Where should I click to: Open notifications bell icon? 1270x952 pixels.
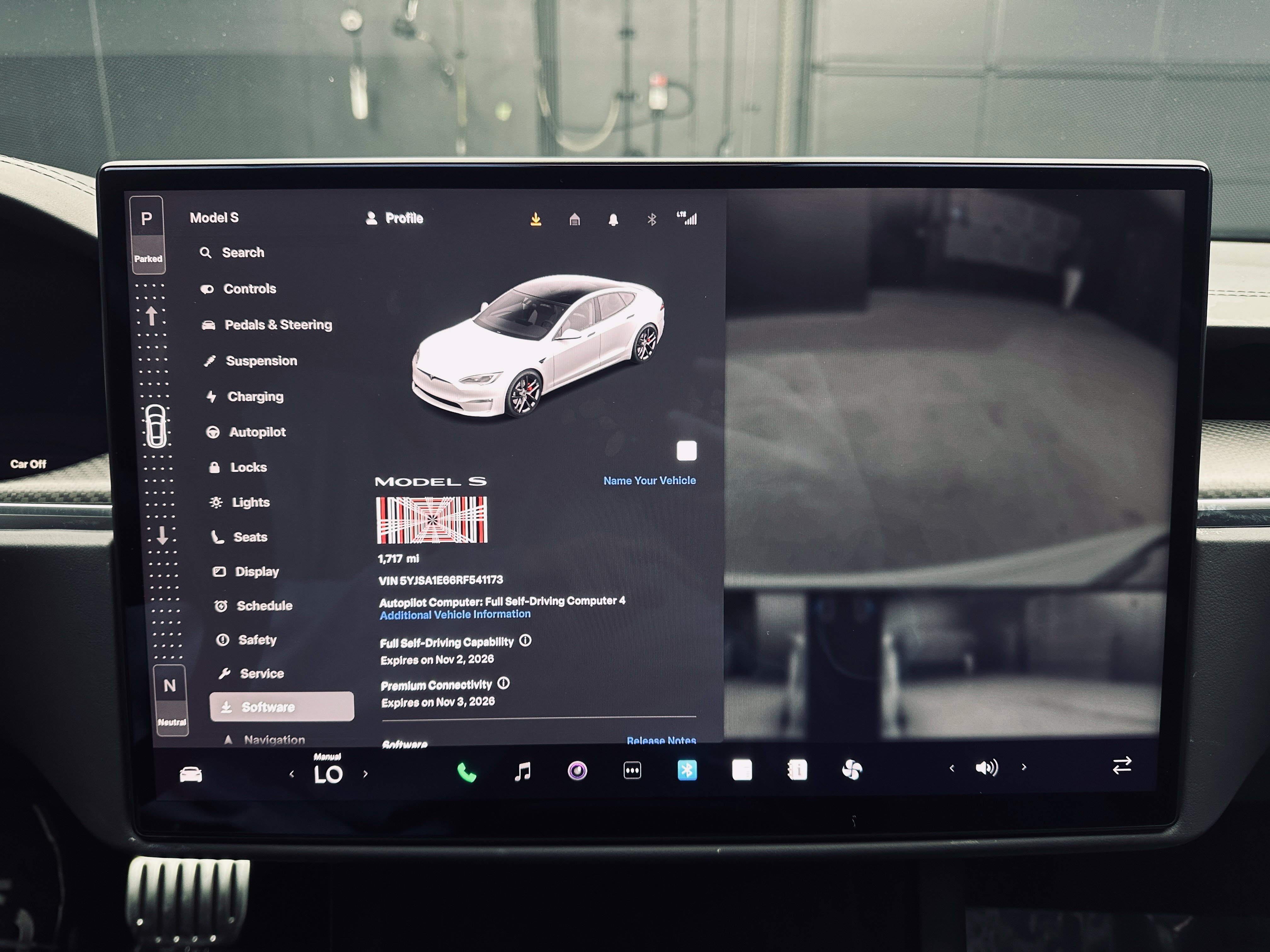click(613, 219)
